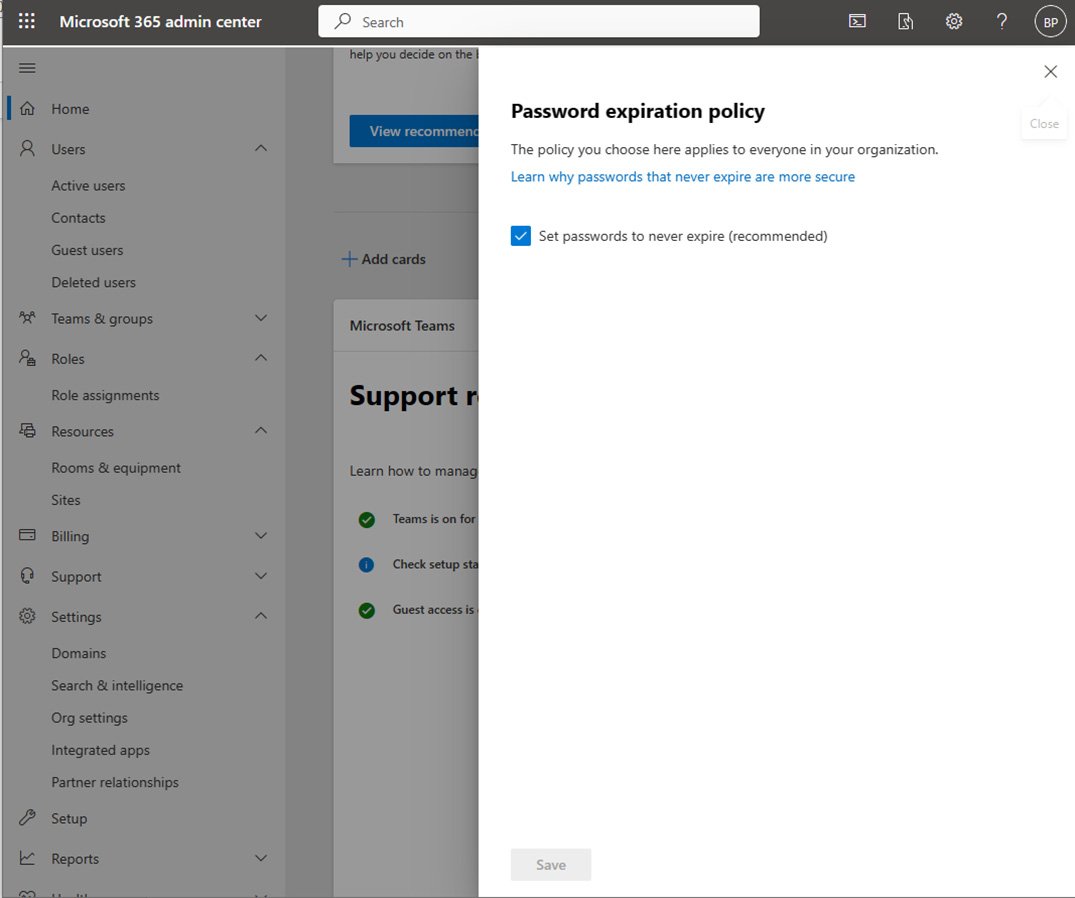Click the Billing sidebar icon
Image resolution: width=1075 pixels, height=898 pixels.
point(26,536)
